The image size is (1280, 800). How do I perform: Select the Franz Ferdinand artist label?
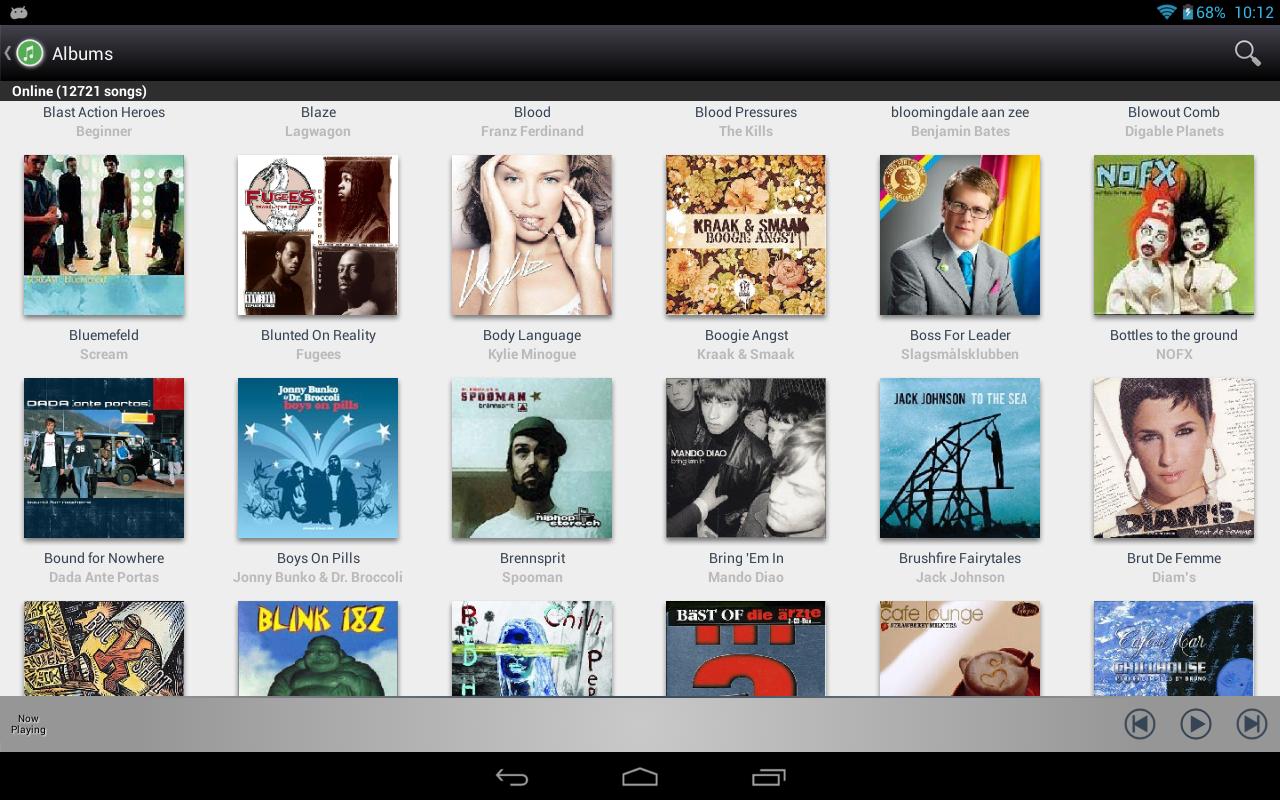click(x=532, y=131)
